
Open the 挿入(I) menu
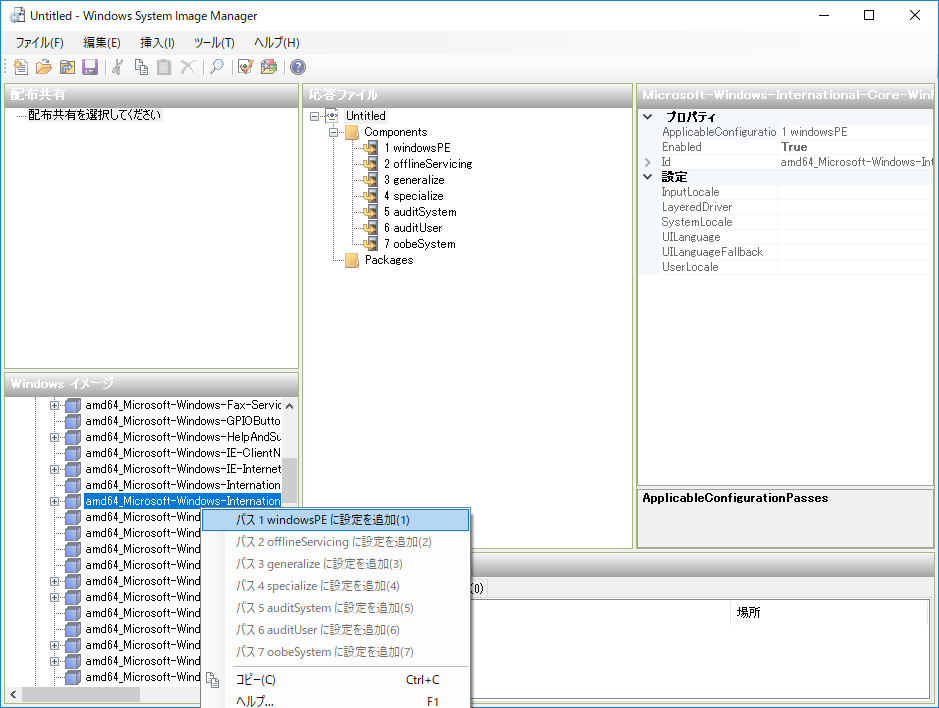[157, 43]
